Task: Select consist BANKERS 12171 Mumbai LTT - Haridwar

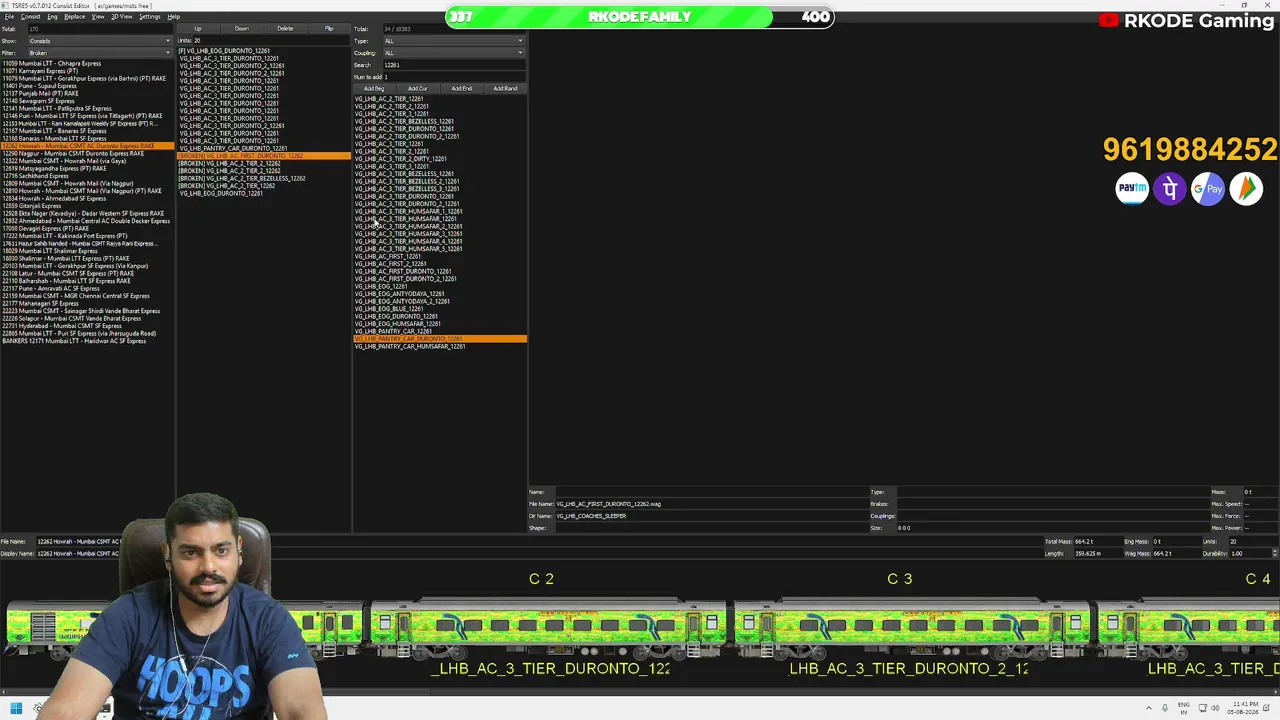Action: click(88, 341)
